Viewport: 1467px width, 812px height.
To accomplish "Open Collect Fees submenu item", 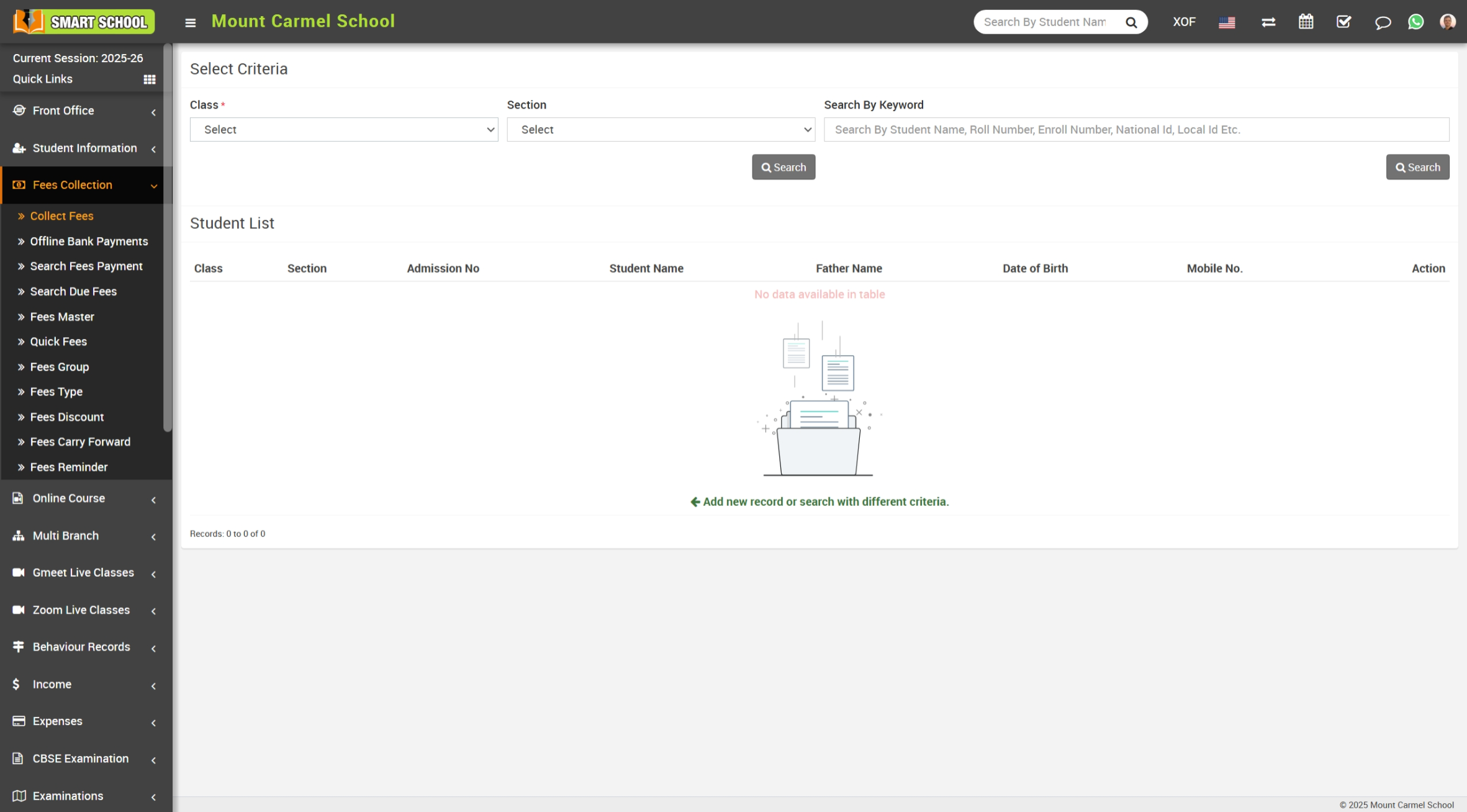I will point(61,216).
